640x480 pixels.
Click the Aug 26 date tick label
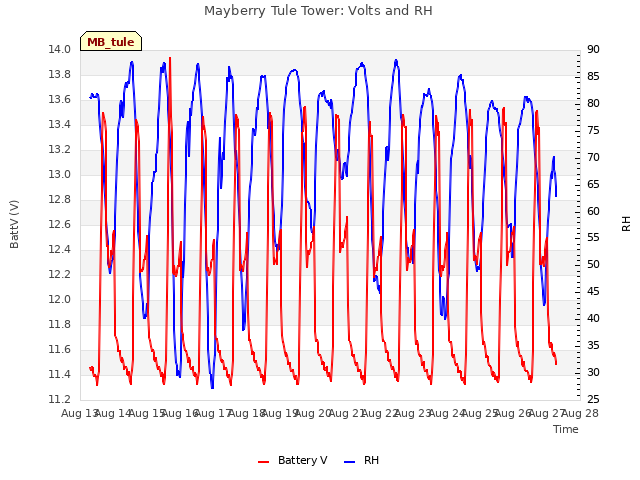point(513,413)
